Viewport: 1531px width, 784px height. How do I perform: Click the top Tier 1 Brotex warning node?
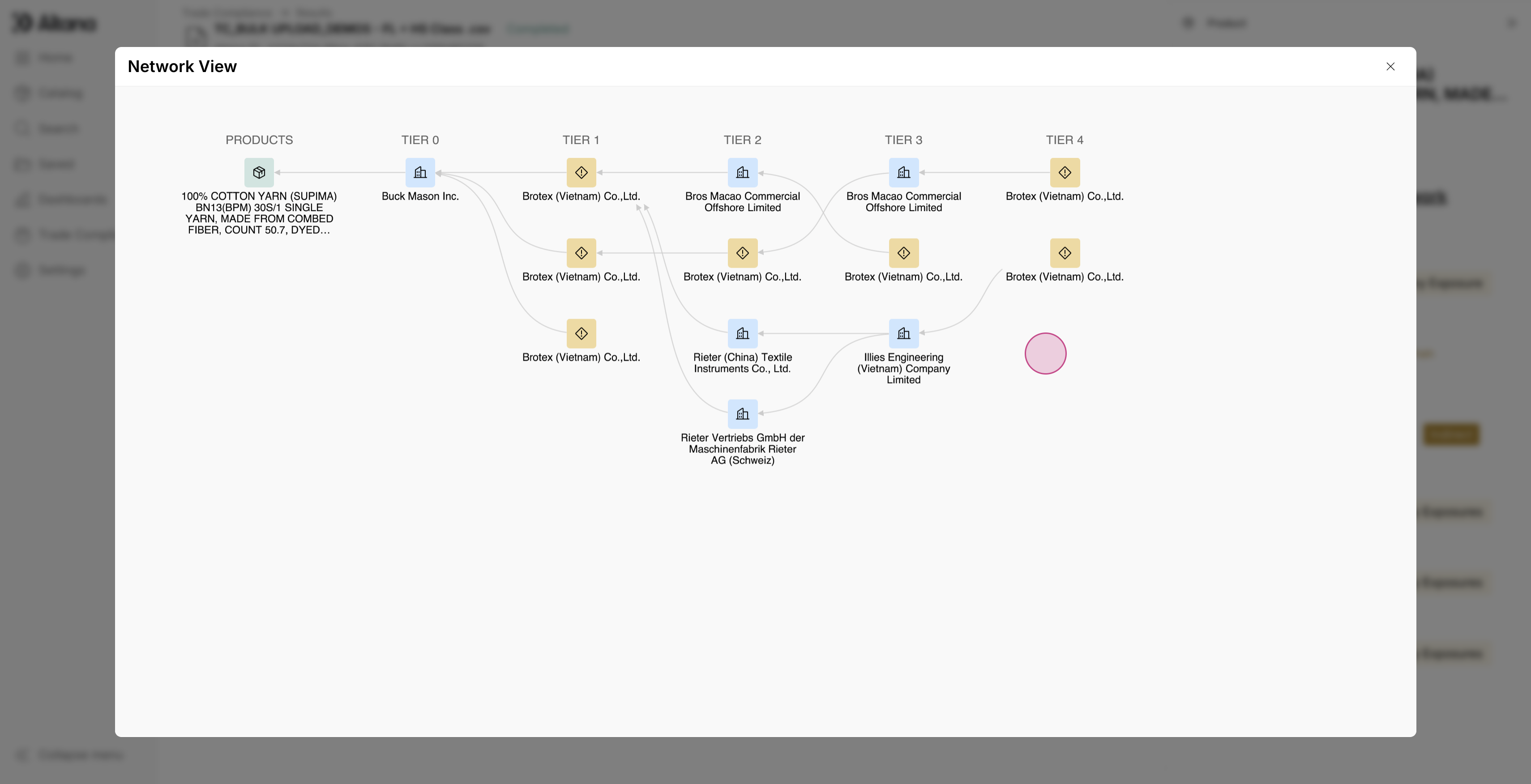point(581,172)
